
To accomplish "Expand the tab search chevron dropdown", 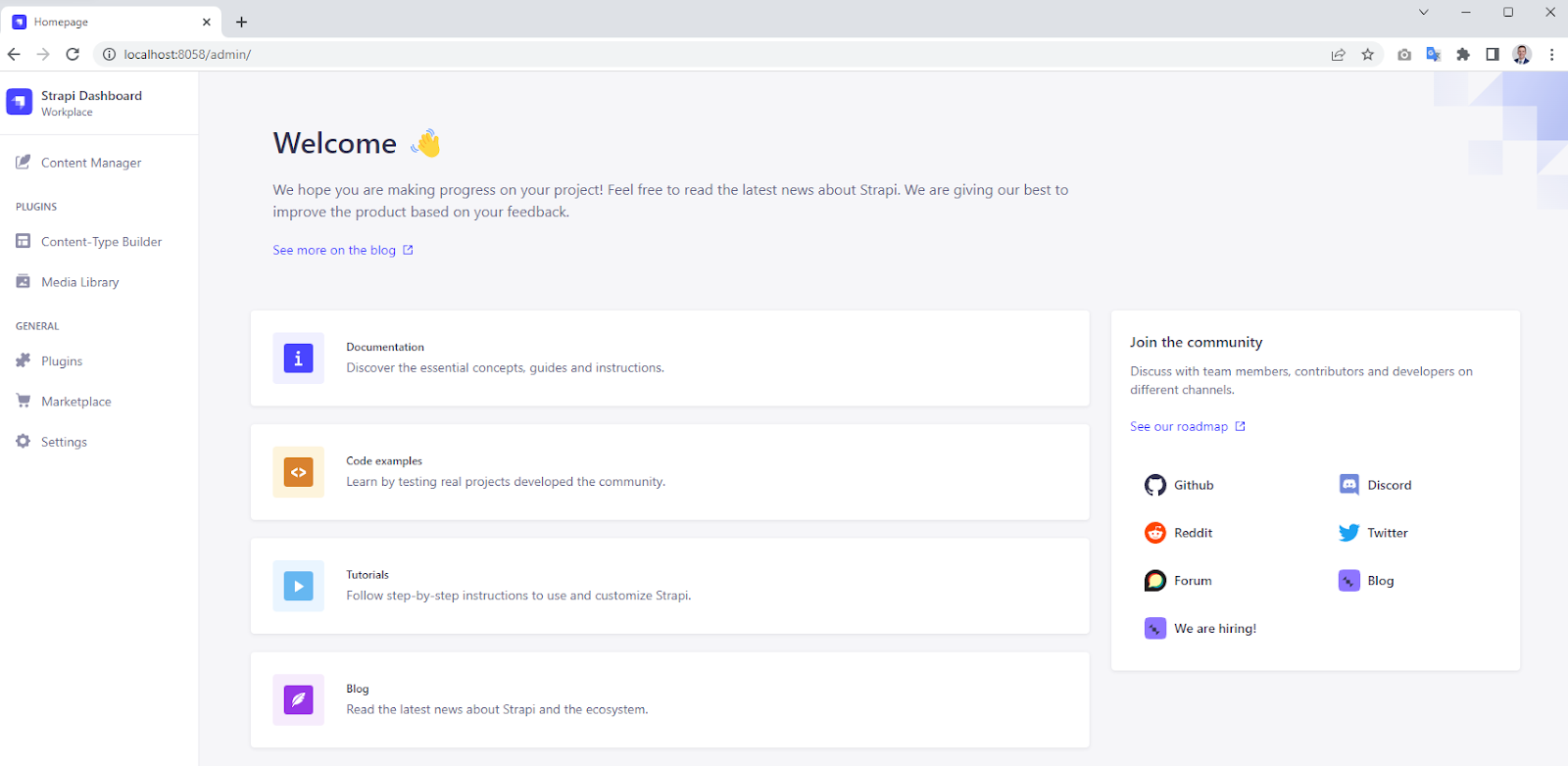I will point(1423,13).
